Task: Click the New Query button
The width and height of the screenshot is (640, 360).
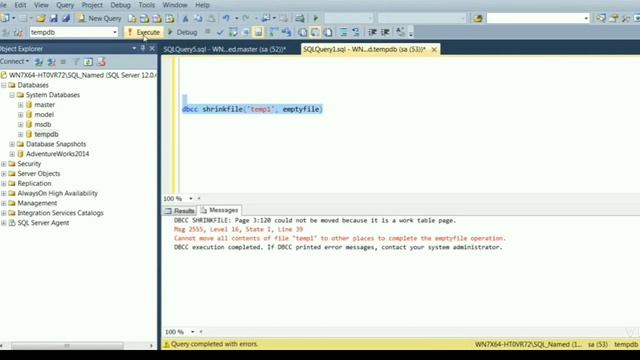Action: [x=100, y=18]
